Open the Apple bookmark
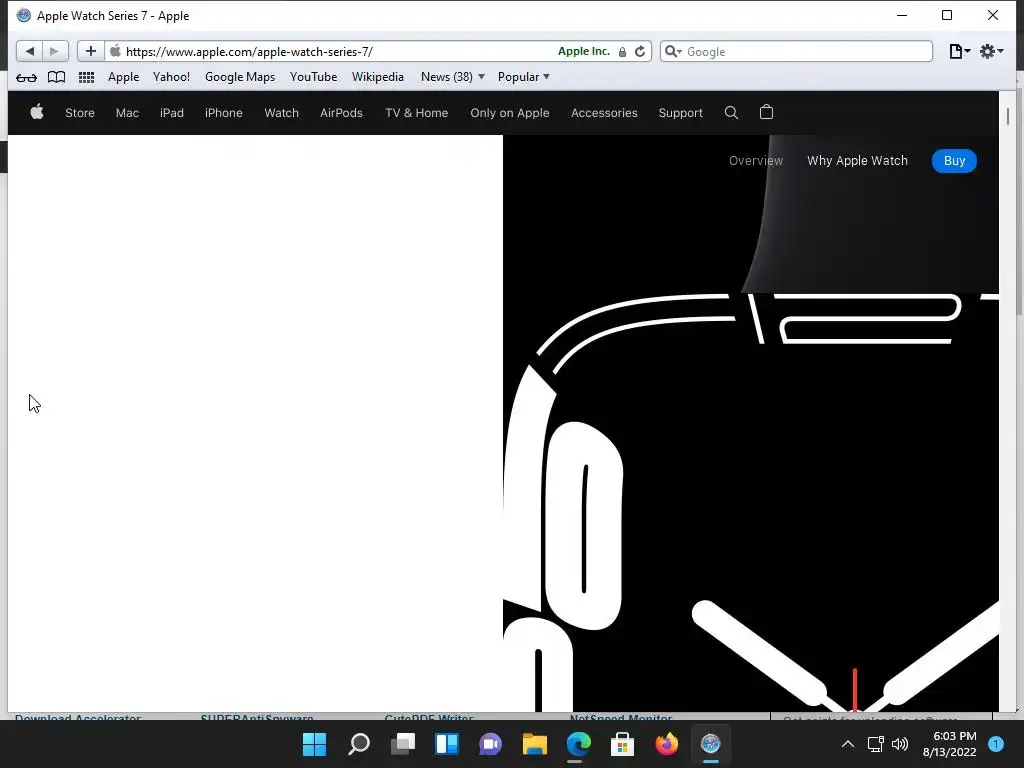 pos(123,77)
